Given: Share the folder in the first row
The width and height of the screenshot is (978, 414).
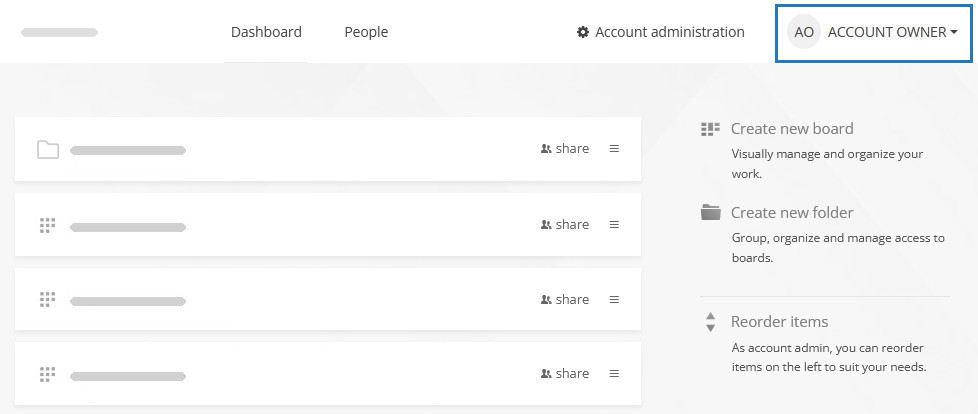Looking at the screenshot, I should (565, 149).
